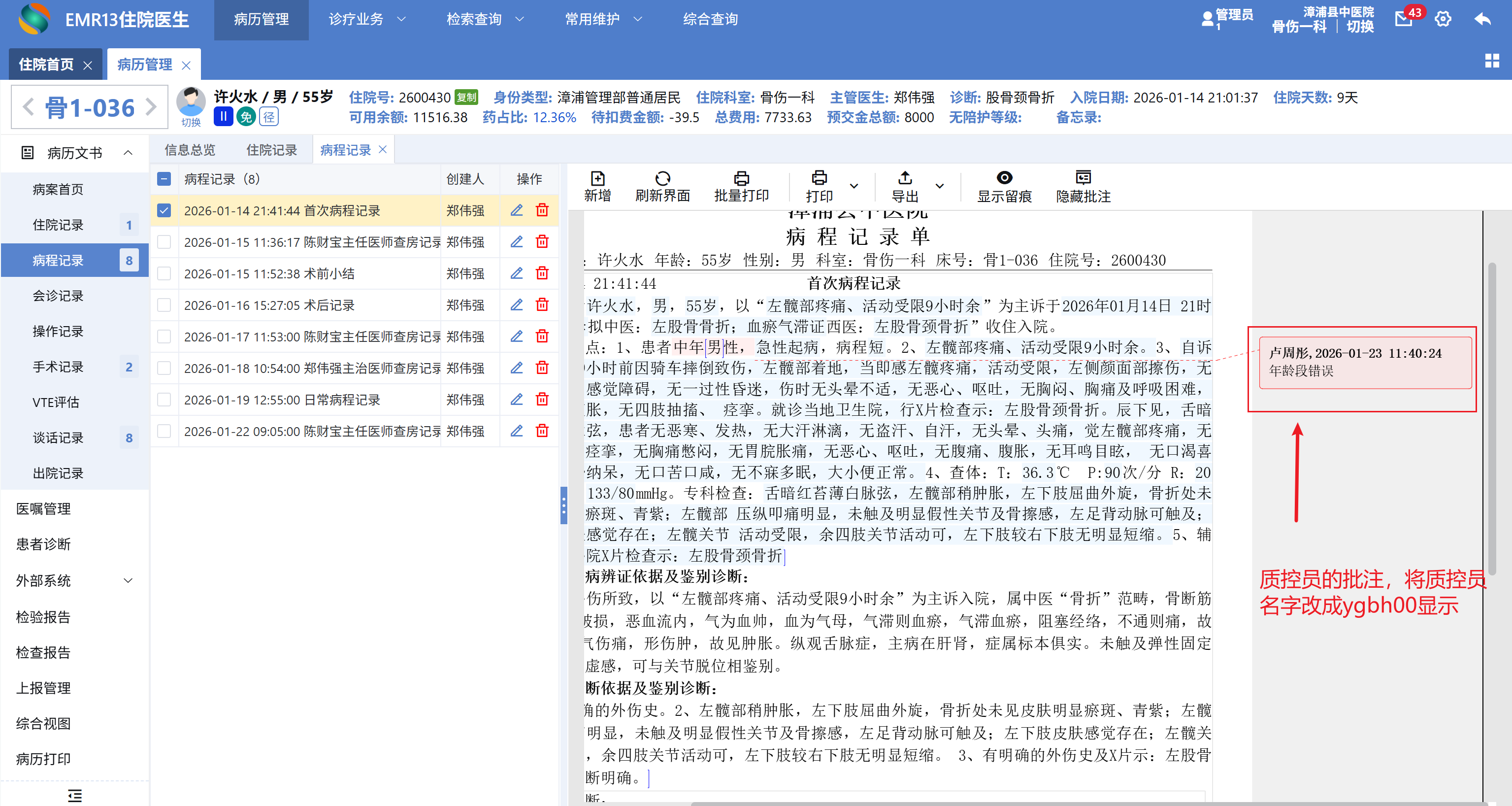Viewport: 1512px width, 806px height.
Task: Click the 批量打印 batch print icon
Action: point(741,178)
